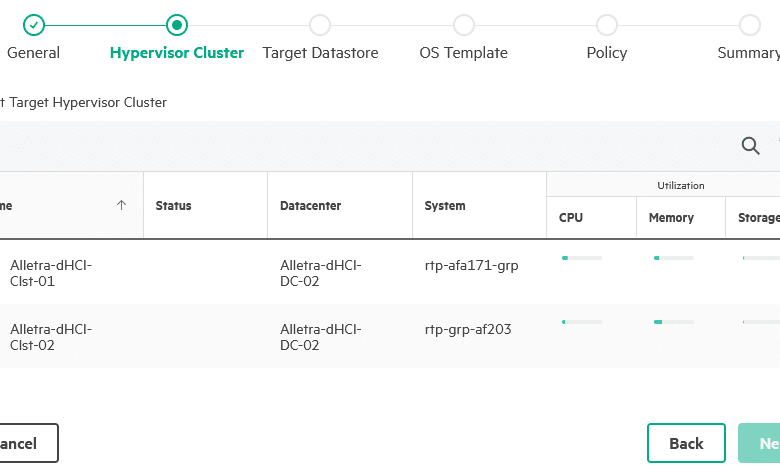
Task: Select the Target Datastore step circle
Action: [320, 25]
